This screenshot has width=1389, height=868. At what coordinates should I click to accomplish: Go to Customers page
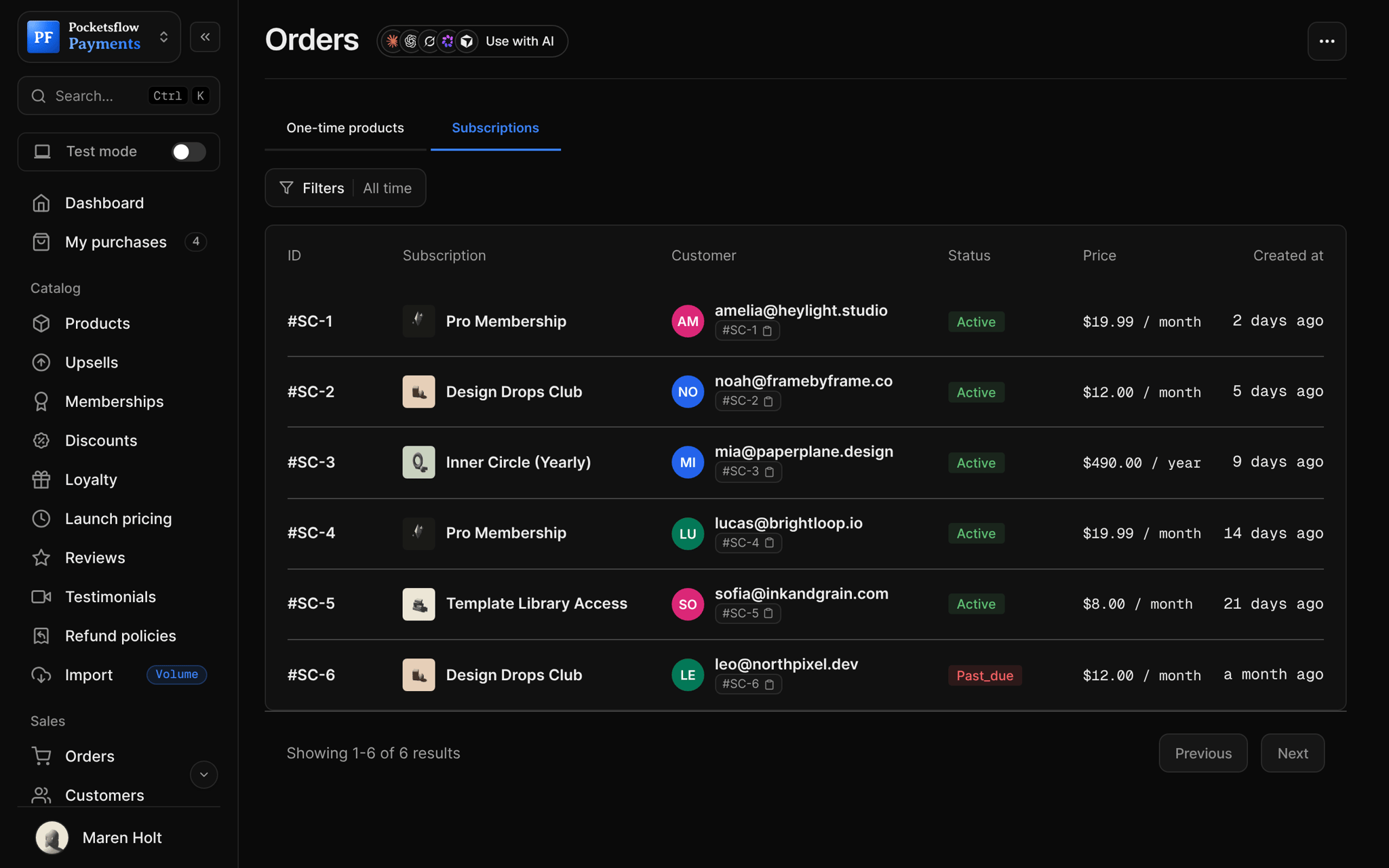click(x=104, y=795)
